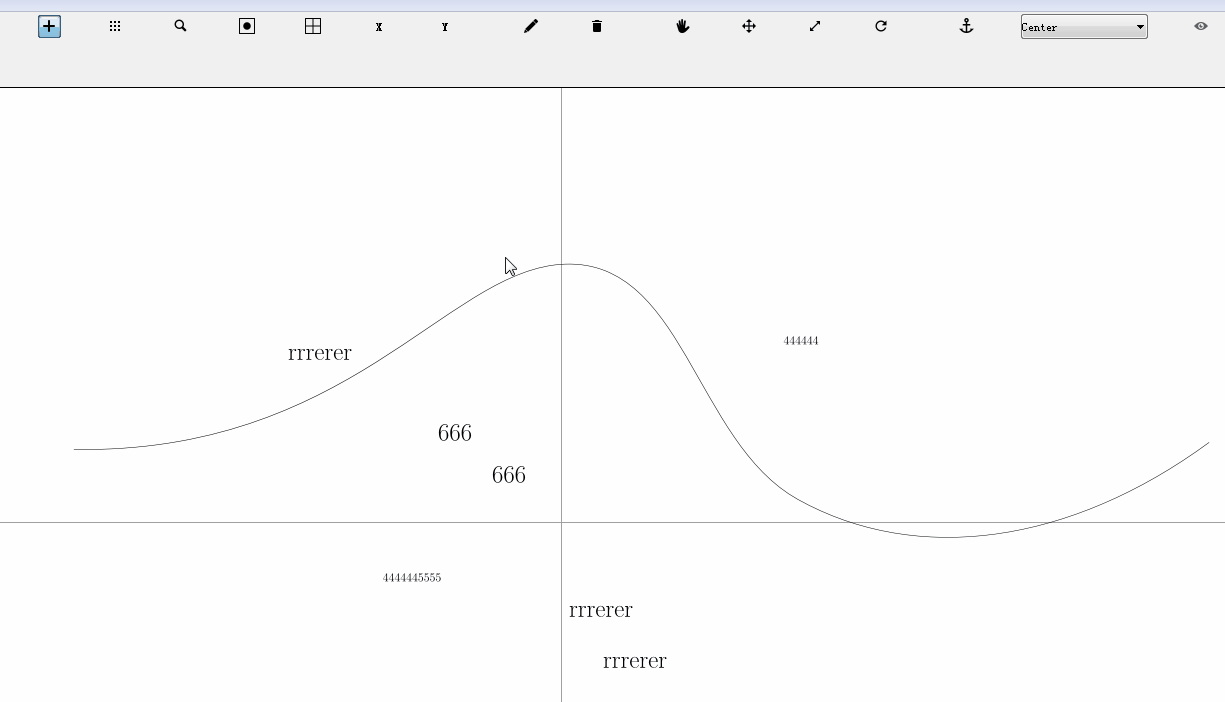Activate the Hand pan tool
1225x702 pixels.
[682, 26]
